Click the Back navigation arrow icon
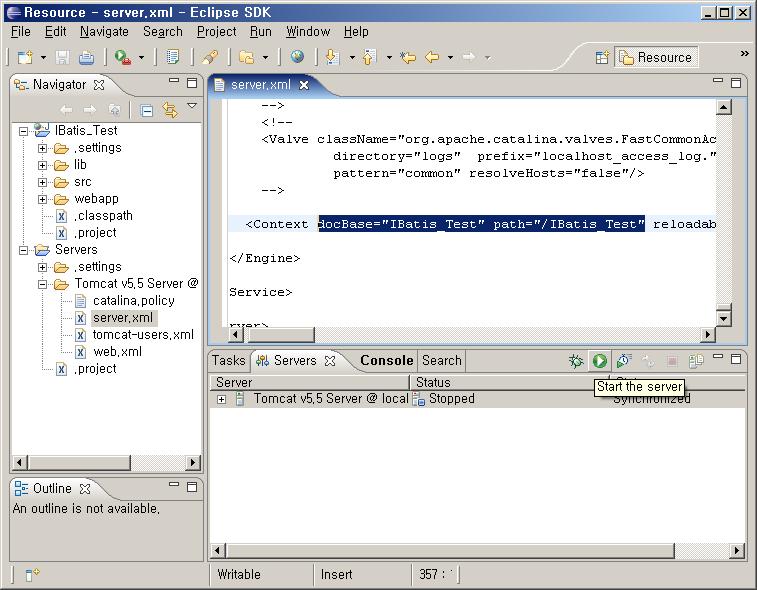The image size is (757, 590). [x=432, y=57]
